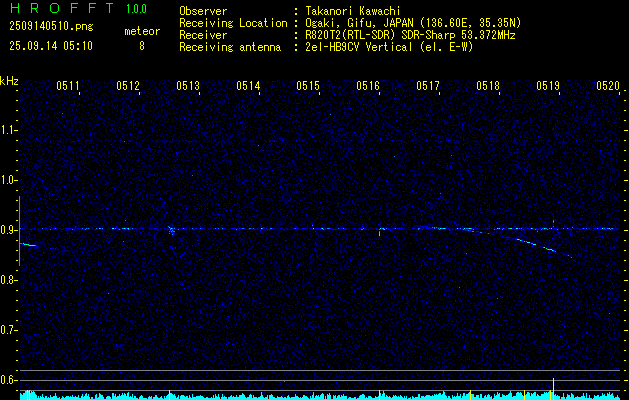This screenshot has height=400, width=629.
Task: Click time axis label 0518
Action: pos(488,85)
